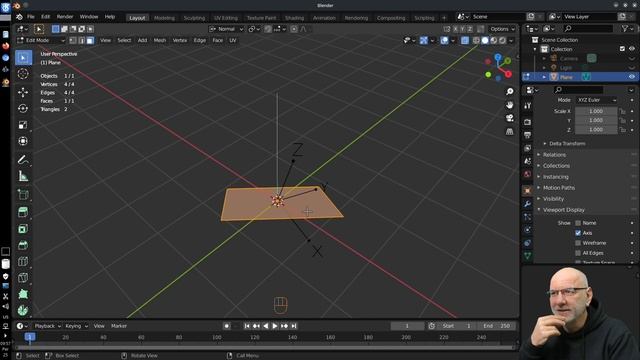Click the current frame number field
Image resolution: width=640 pixels, height=360 pixels.
(407, 326)
